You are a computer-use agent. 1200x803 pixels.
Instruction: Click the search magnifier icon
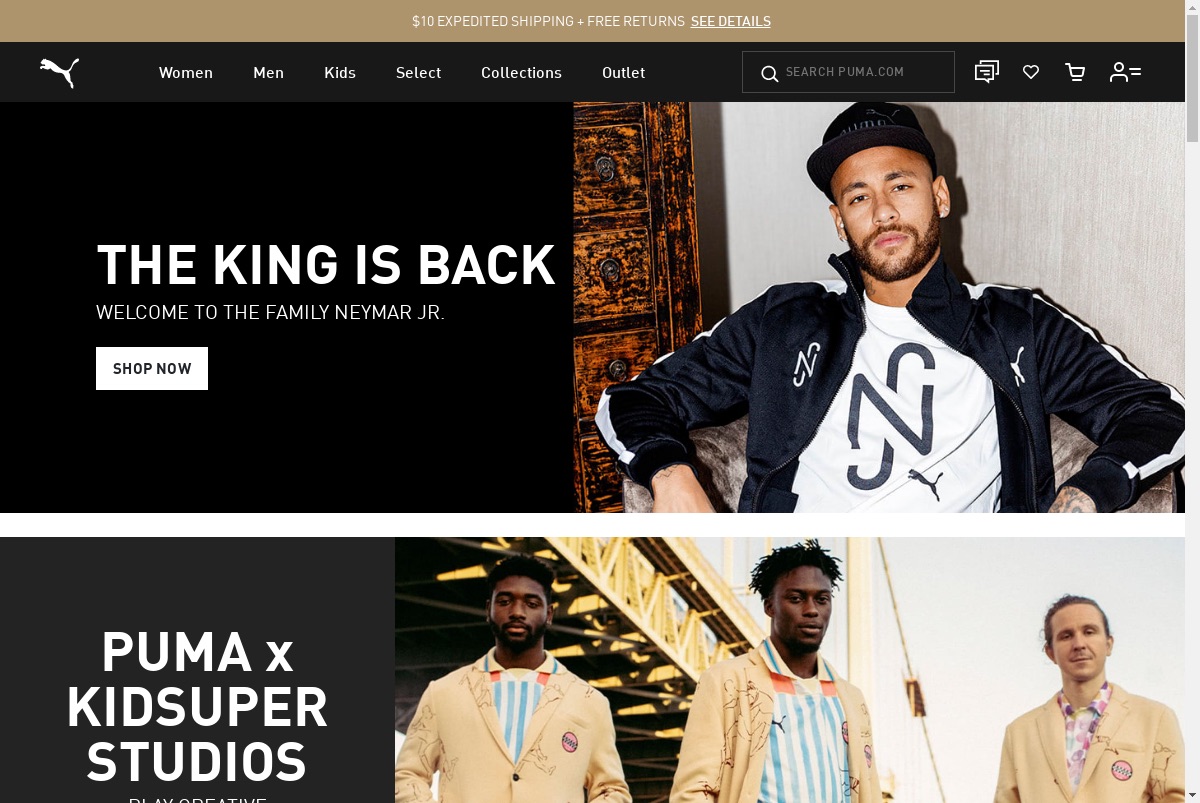coord(769,73)
